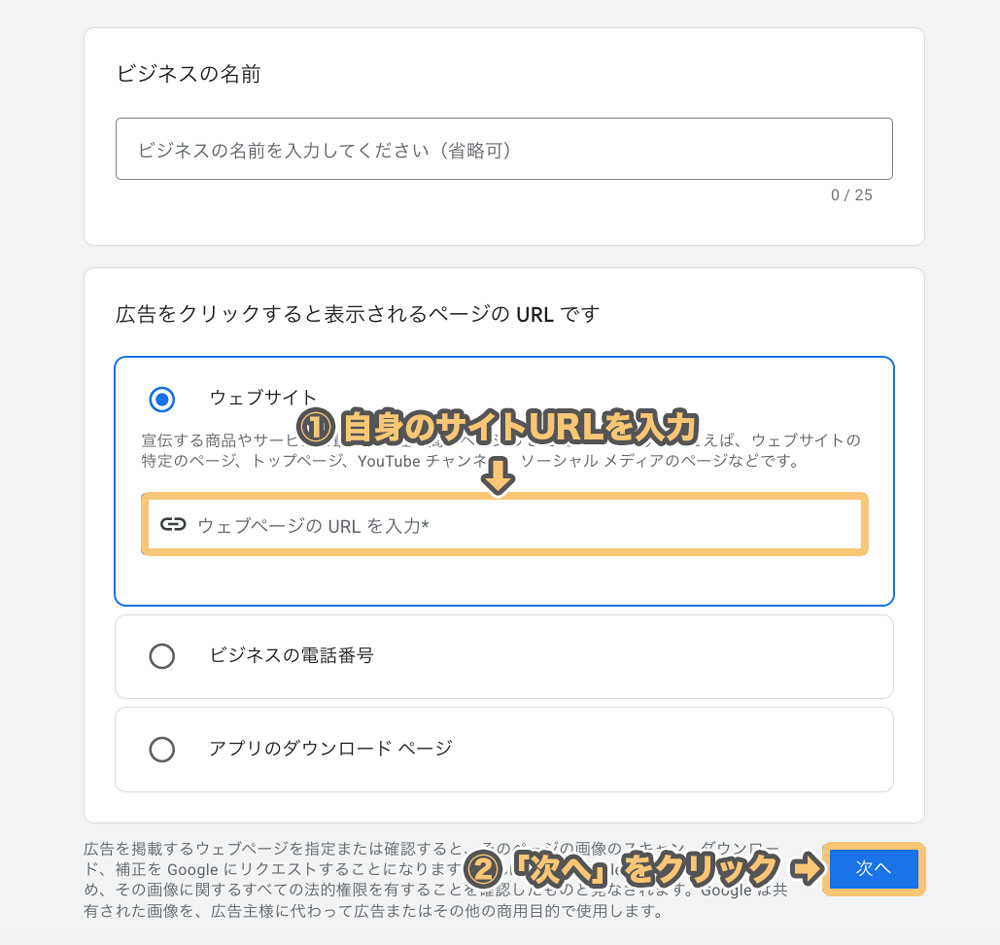1000x945 pixels.
Task: Click the orange right arrow beside 次へ
Action: 806,868
